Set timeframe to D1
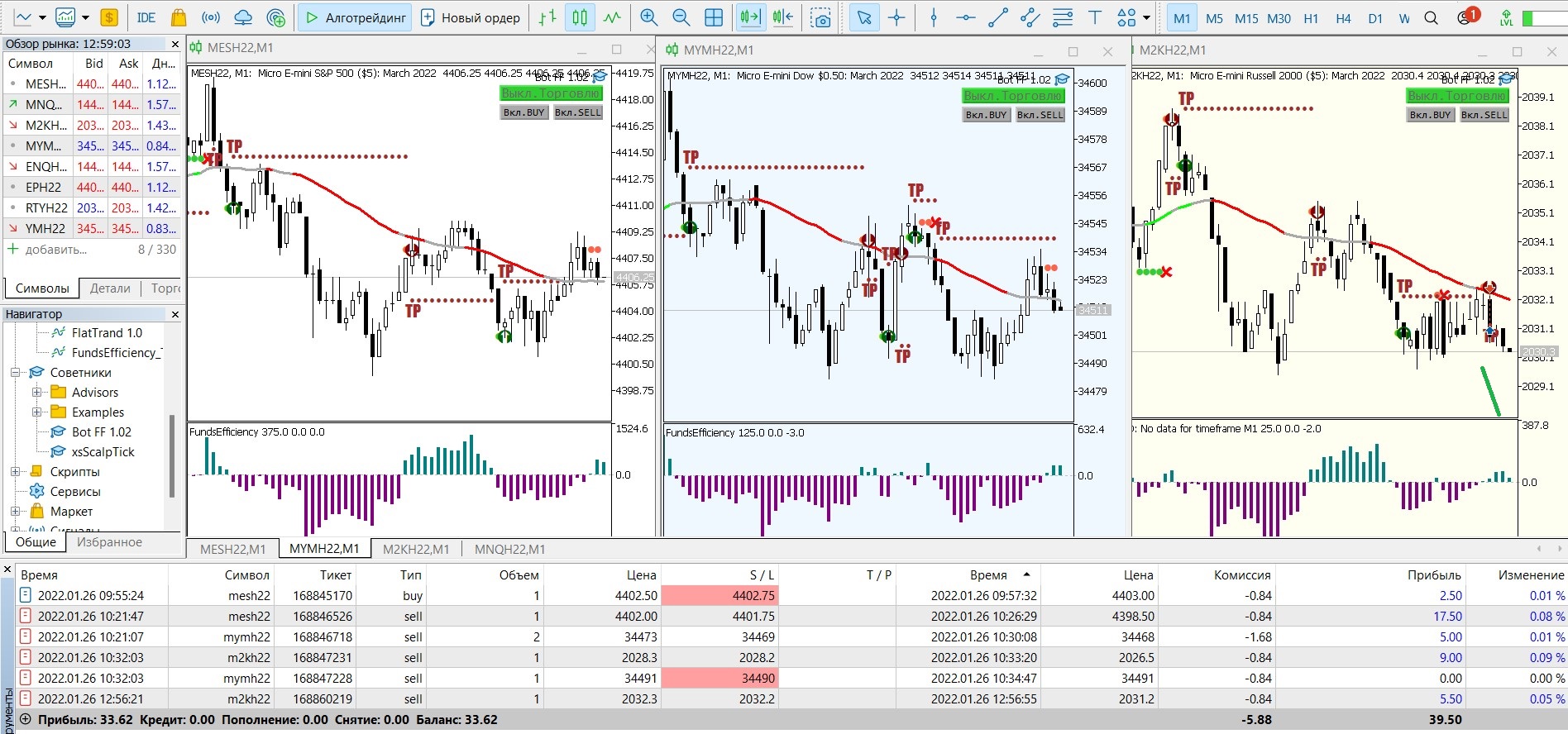The width and height of the screenshot is (1568, 734). coord(1375,18)
